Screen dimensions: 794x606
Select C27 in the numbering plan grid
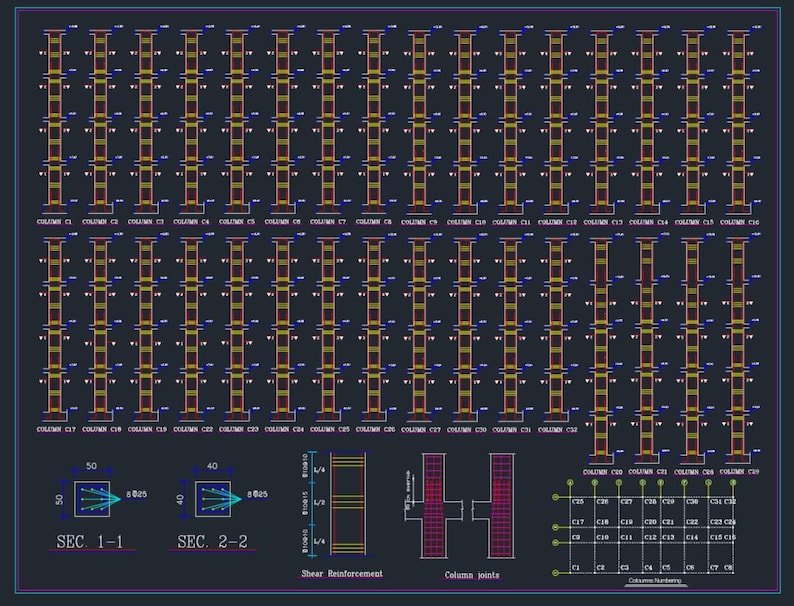coord(626,502)
